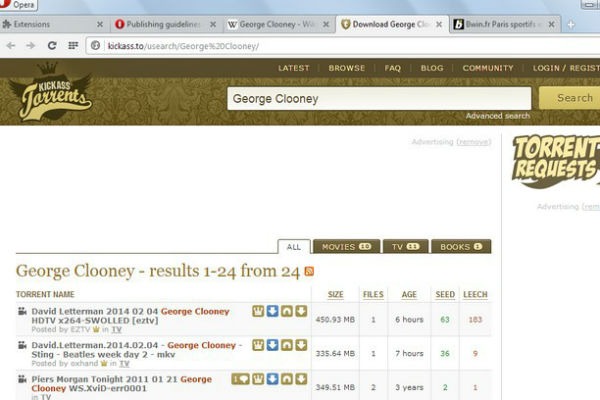Click crown verified icon in Sting Beatles week row
The height and width of the screenshot is (400, 600).
(258, 345)
